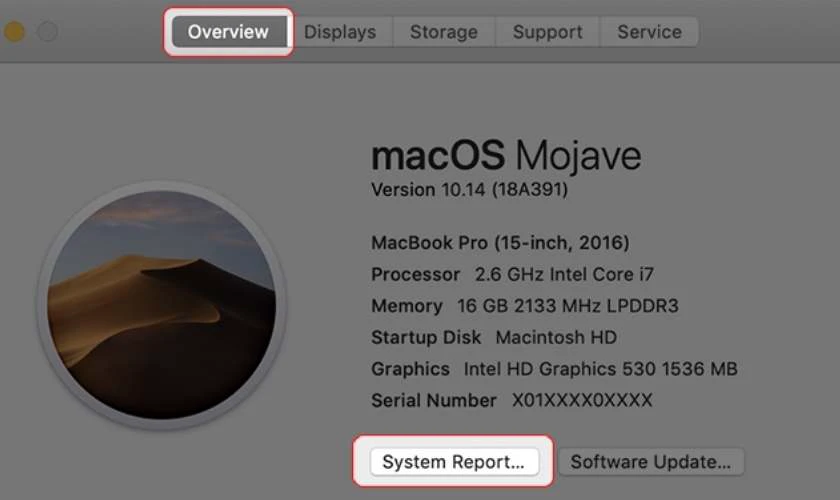
Task: Select the MacBook Pro model line
Action: click(x=500, y=243)
